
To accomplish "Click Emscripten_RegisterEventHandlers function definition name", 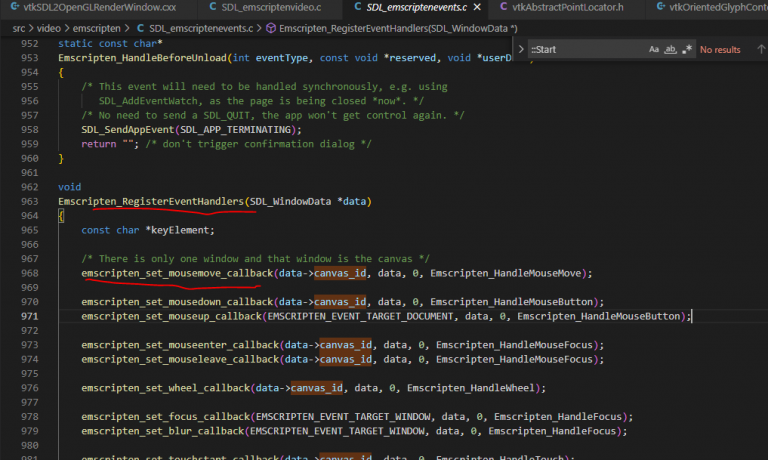I will click(x=151, y=201).
